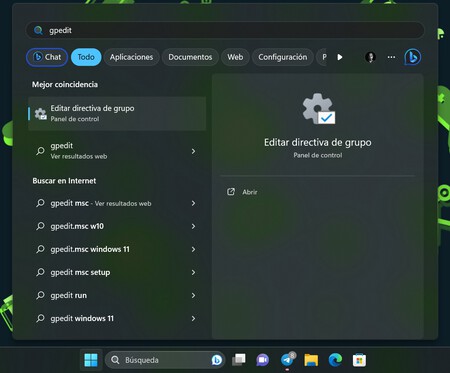
Task: Launch Telegram from taskbar
Action: [x=287, y=360]
